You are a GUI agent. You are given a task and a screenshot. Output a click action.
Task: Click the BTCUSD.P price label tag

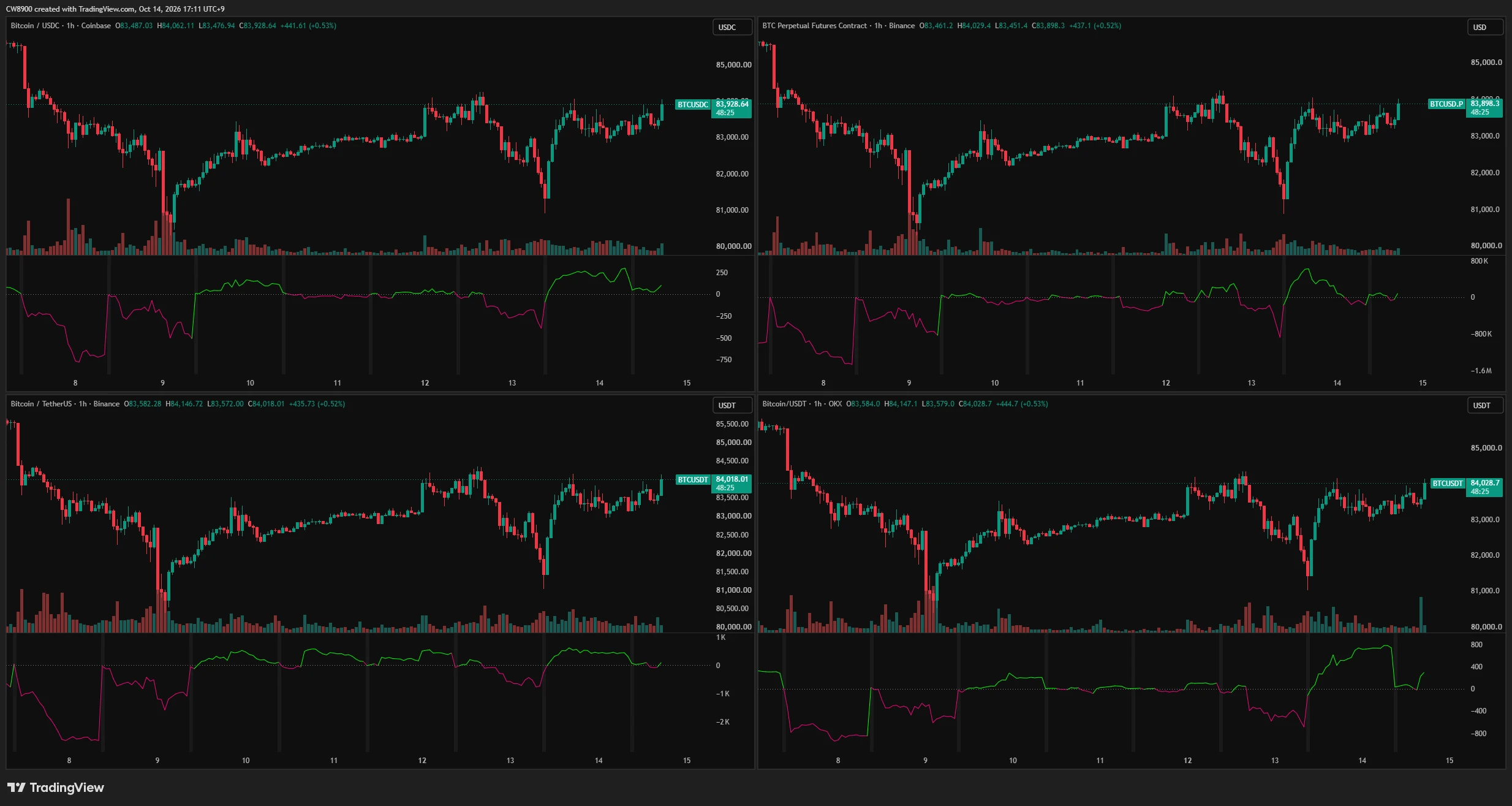[1446, 104]
